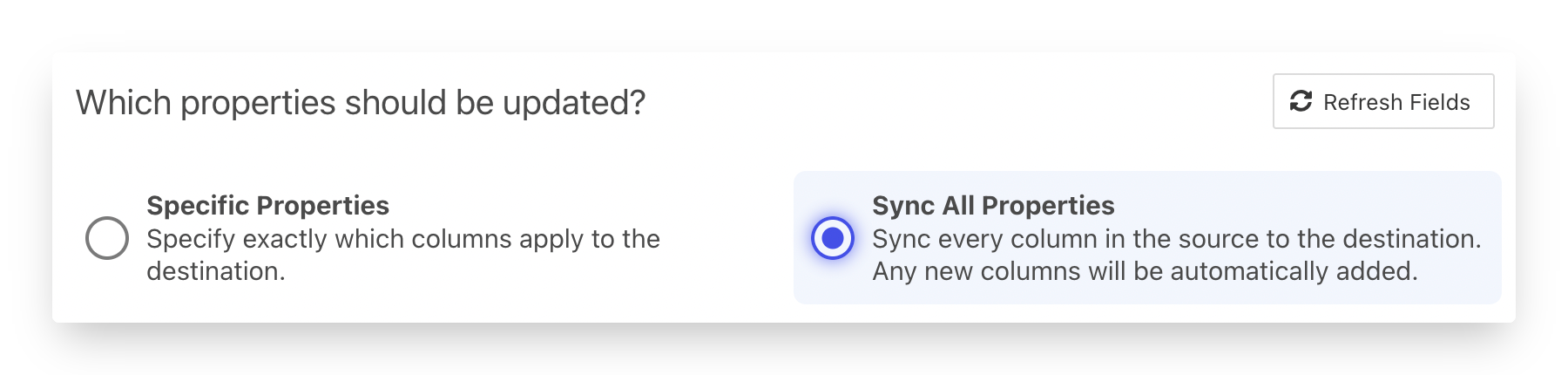This screenshot has width=1568, height=375.
Task: Click the "Which properties should be updated?" heading
Action: pyautogui.click(x=361, y=103)
